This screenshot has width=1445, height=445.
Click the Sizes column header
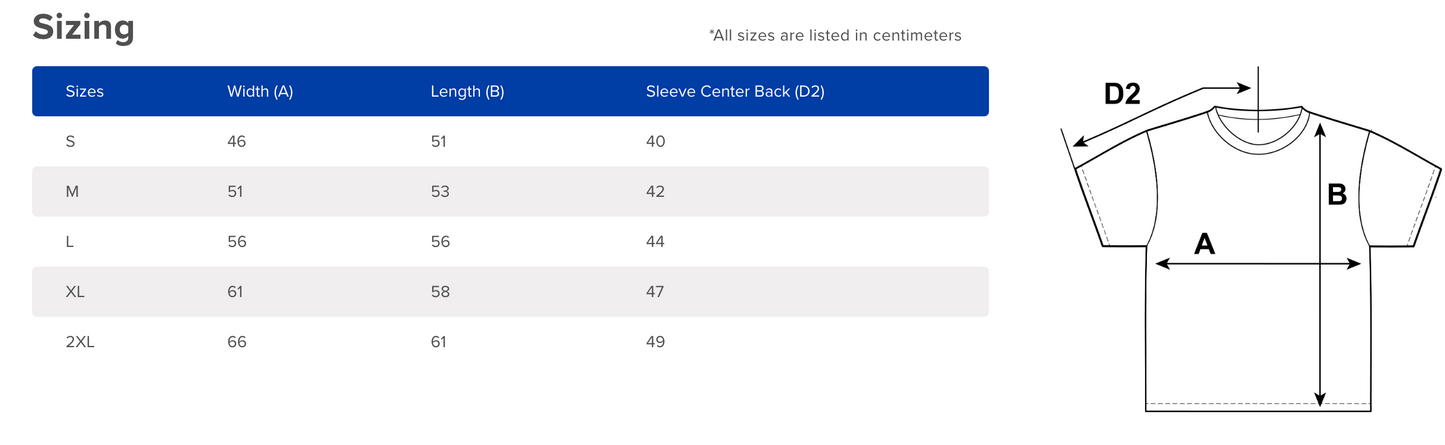tap(85, 92)
